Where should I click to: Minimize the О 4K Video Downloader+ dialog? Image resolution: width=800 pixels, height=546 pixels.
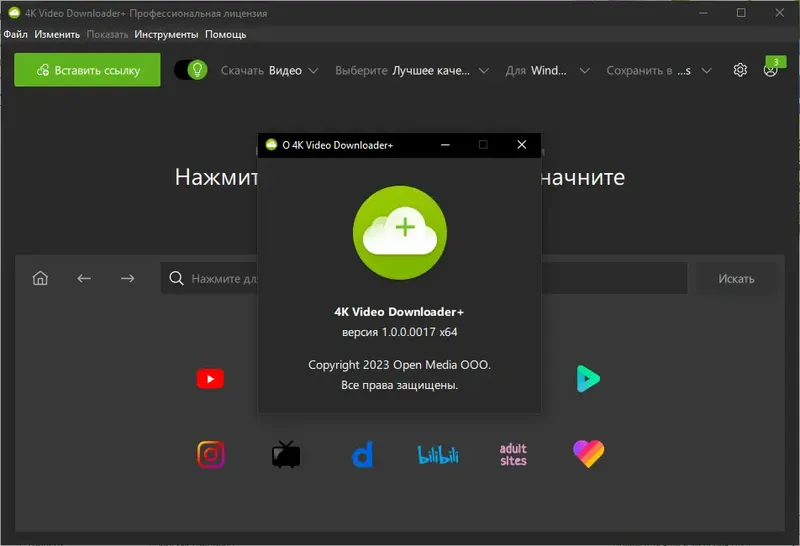[x=445, y=145]
